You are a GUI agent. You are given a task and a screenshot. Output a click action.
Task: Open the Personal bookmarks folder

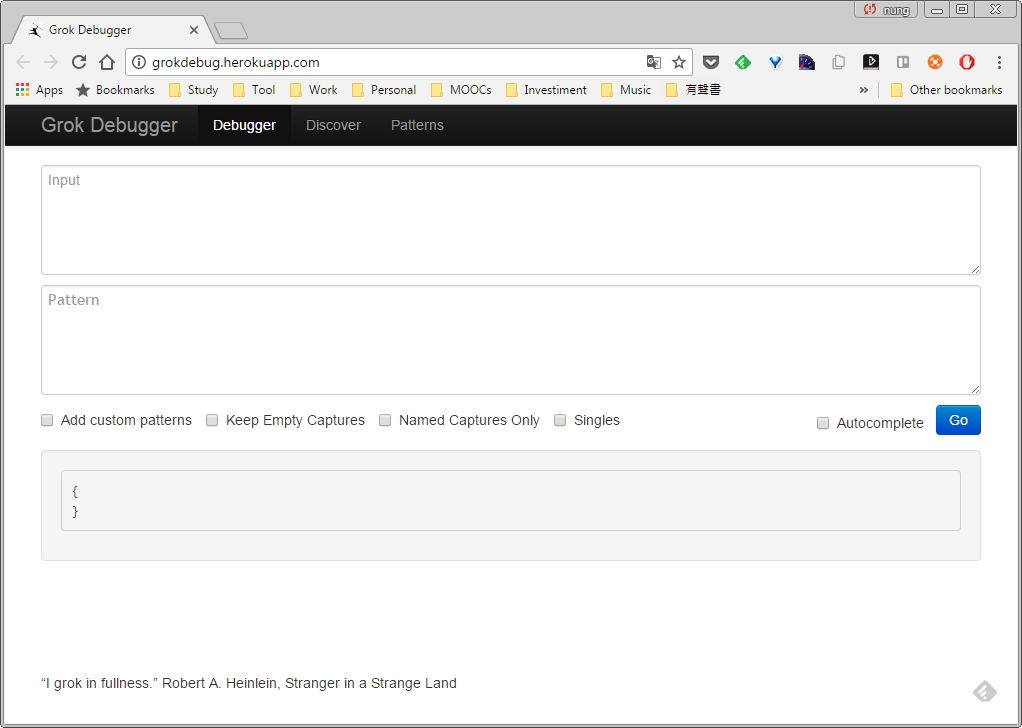click(x=384, y=90)
